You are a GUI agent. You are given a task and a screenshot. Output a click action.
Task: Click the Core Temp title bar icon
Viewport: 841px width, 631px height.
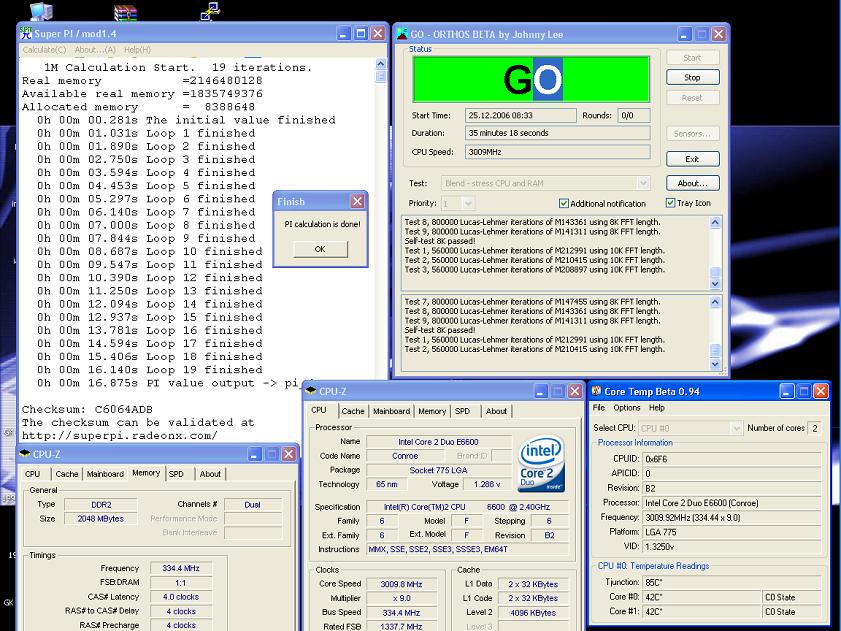[596, 391]
